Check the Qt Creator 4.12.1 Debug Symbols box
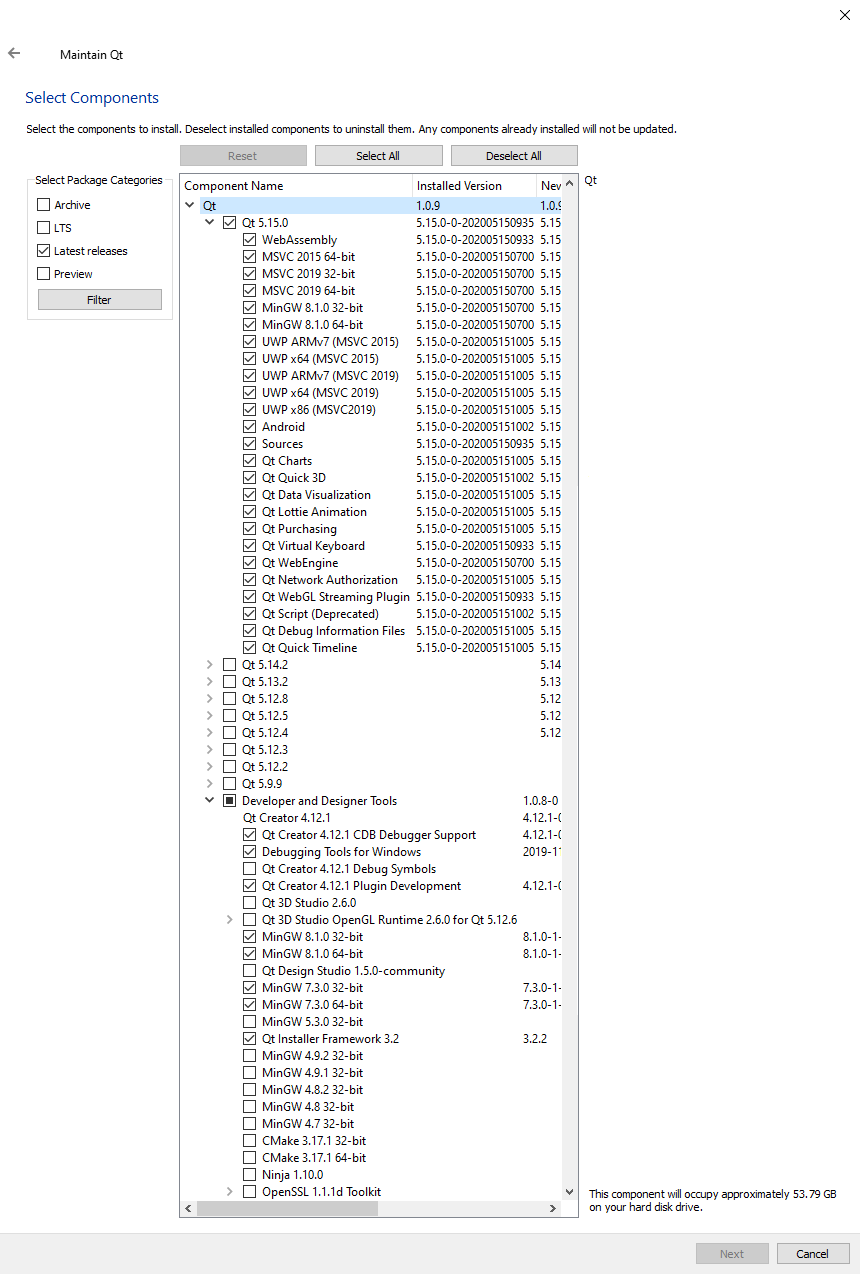This screenshot has height=1274, width=861. coord(250,869)
